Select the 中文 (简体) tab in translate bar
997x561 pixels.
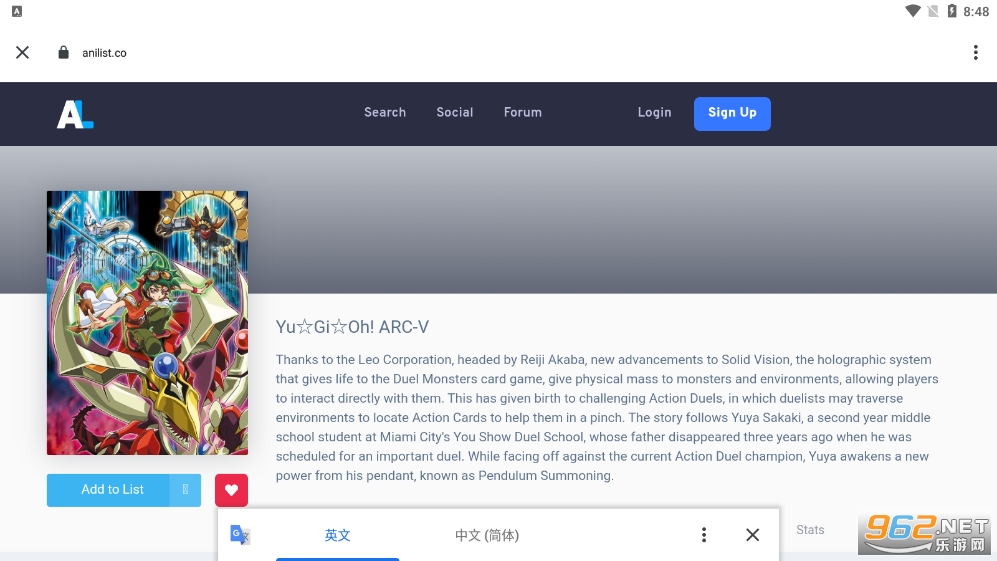(487, 536)
